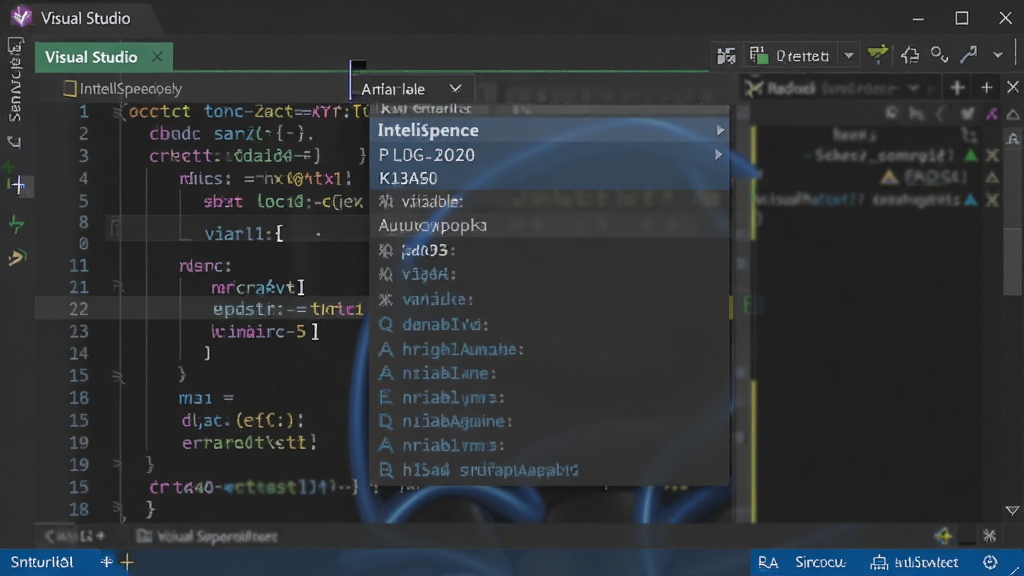
Task: Collapse the fold marker on line 15
Action: (x=118, y=376)
